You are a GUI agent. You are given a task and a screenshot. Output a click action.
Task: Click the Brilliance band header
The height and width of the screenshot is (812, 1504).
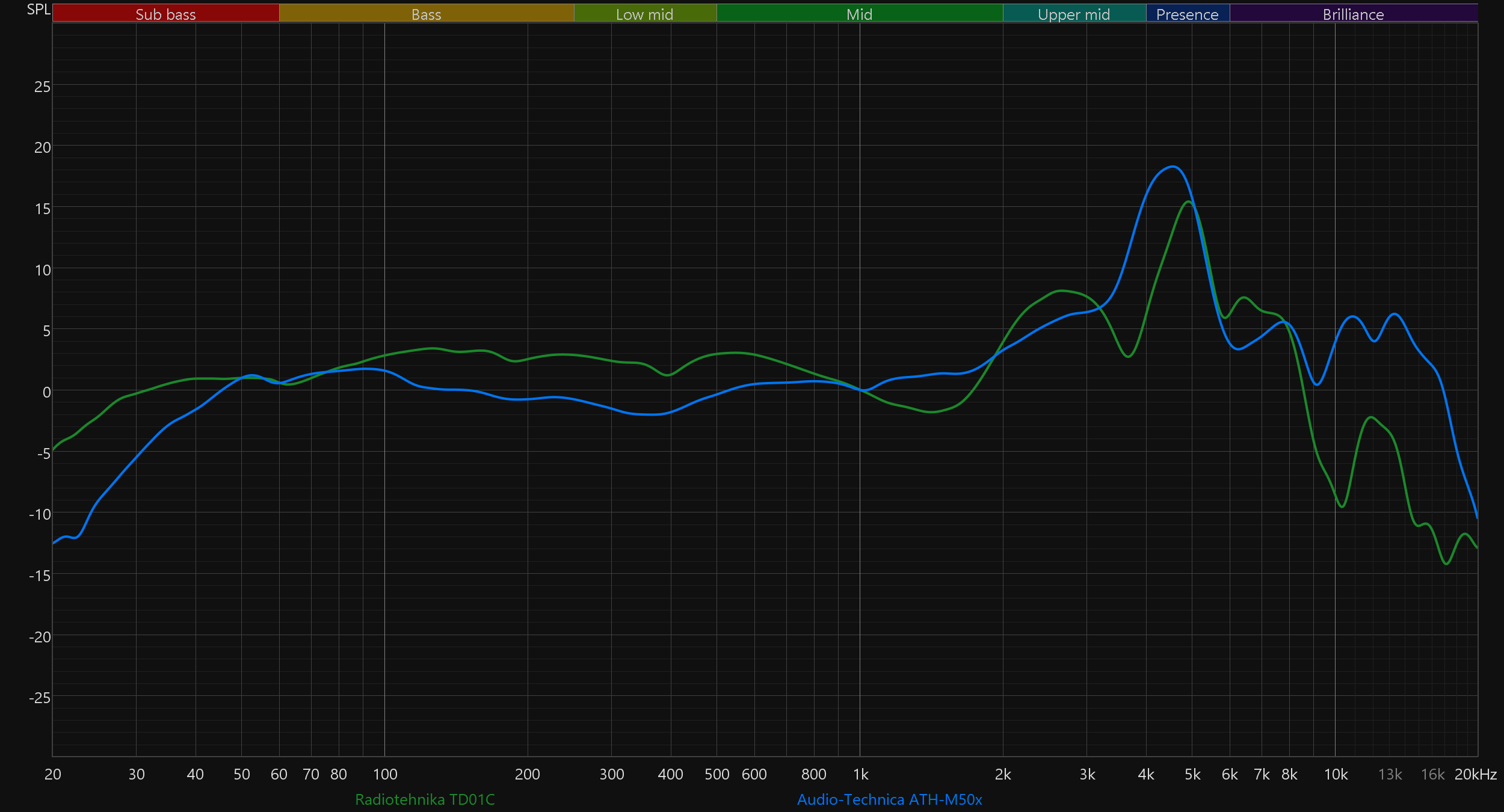click(1353, 14)
